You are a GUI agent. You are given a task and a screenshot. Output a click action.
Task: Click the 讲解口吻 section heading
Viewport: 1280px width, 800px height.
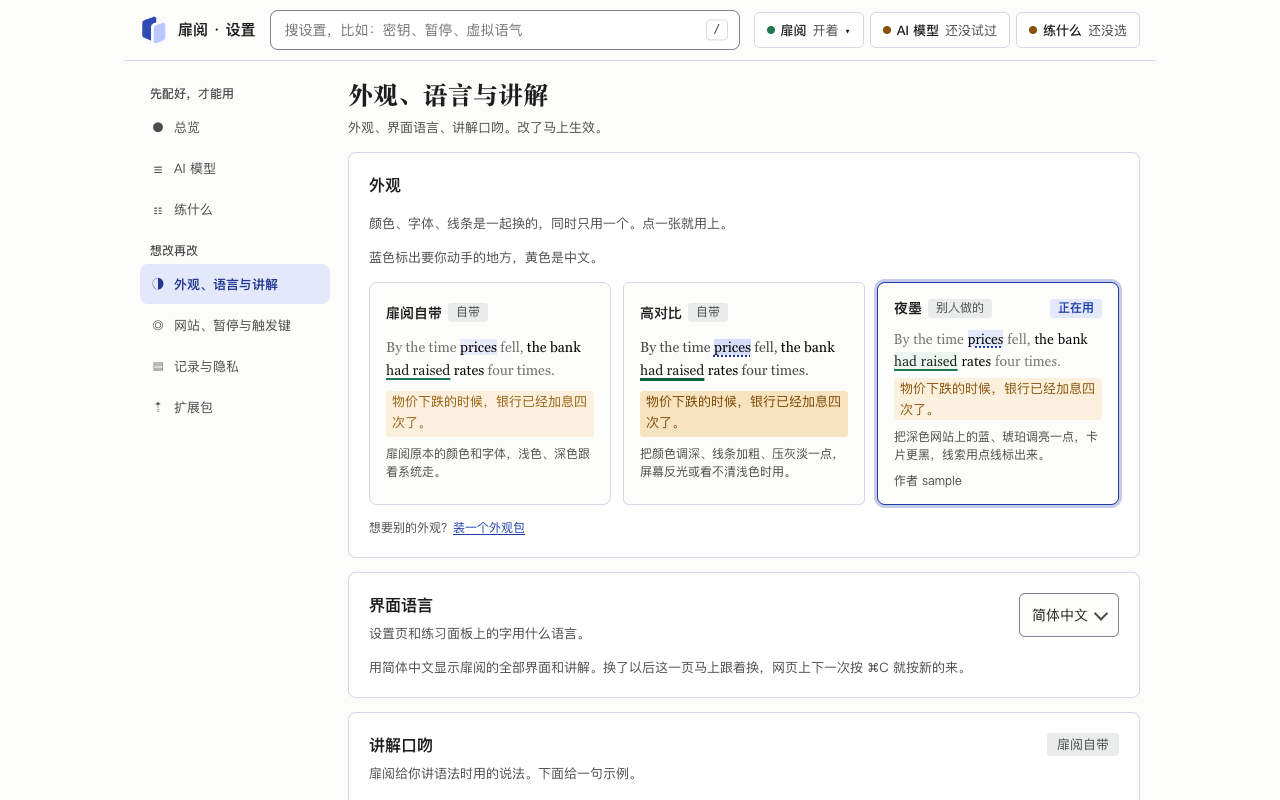pos(401,745)
